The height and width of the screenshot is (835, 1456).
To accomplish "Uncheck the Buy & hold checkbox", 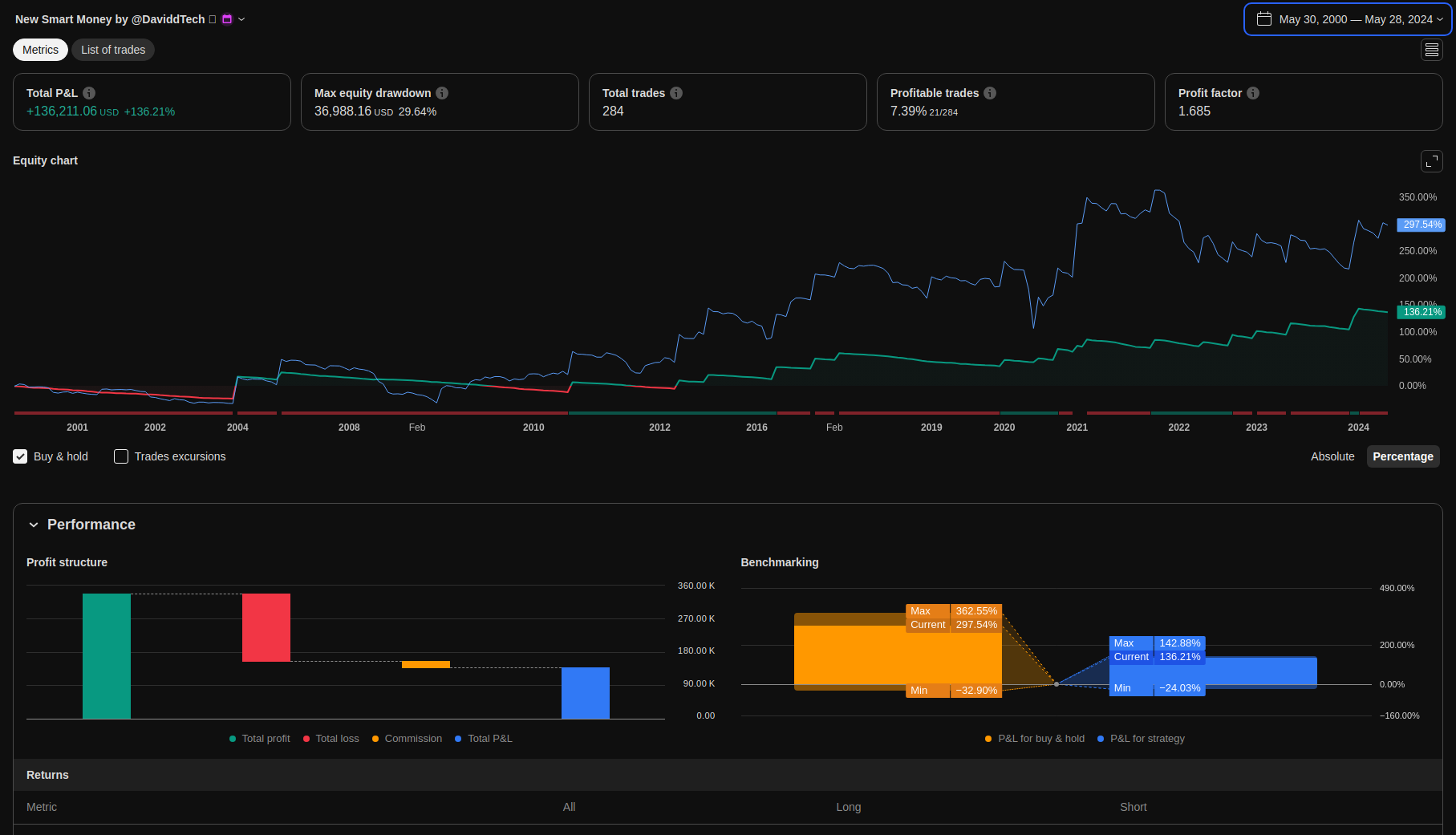I will click(21, 456).
